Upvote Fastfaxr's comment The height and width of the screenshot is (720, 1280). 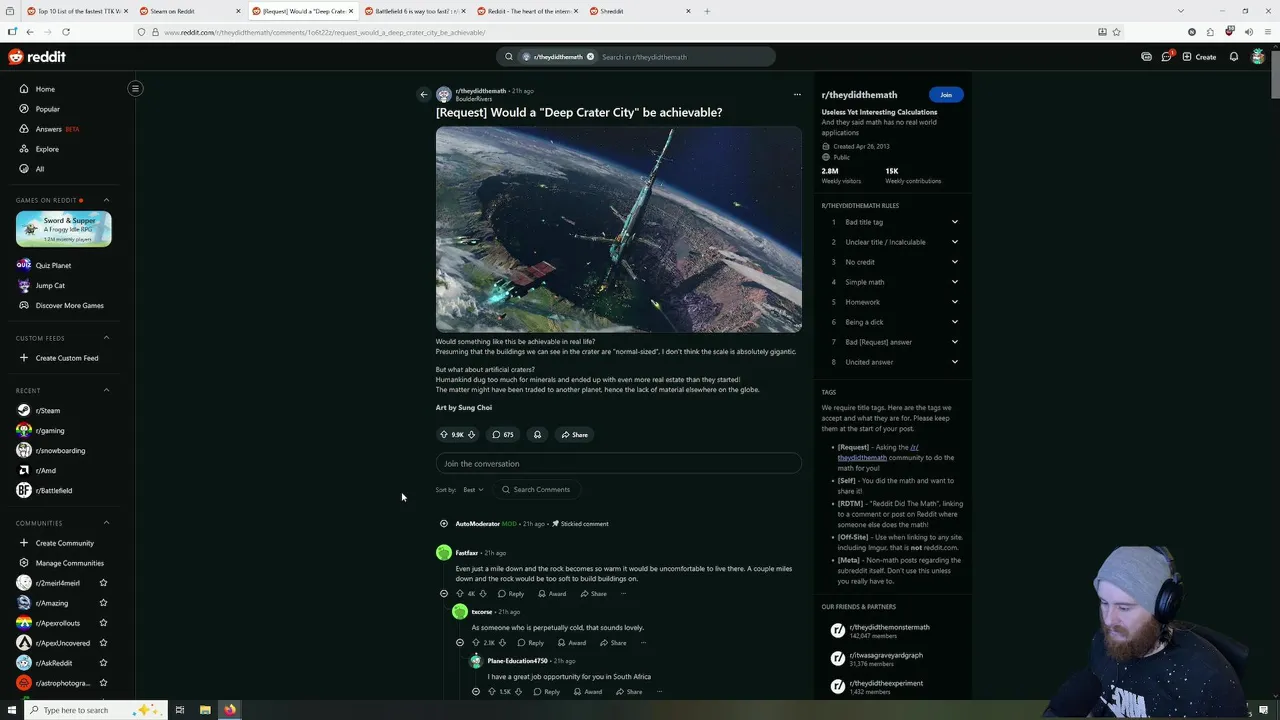click(x=460, y=594)
